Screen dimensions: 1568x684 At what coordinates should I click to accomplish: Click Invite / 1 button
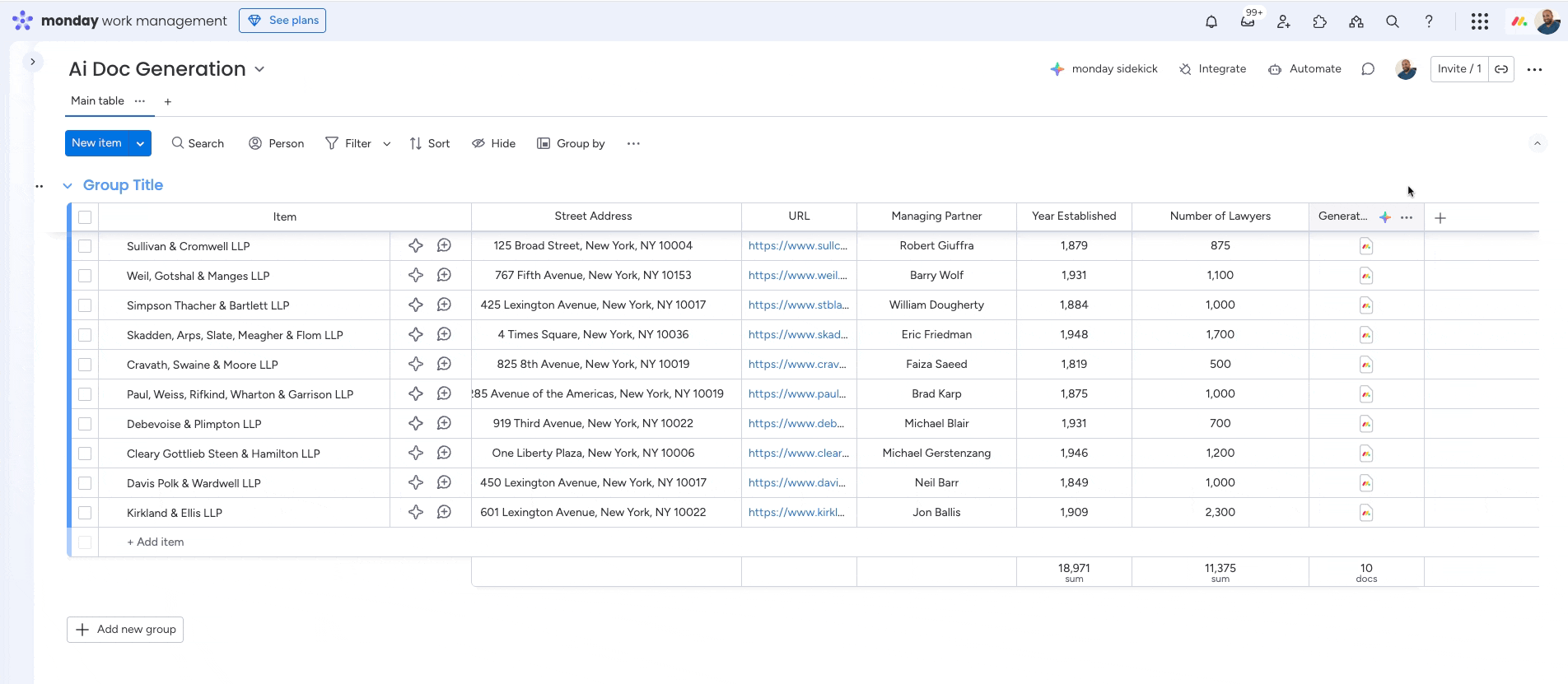click(x=1460, y=69)
